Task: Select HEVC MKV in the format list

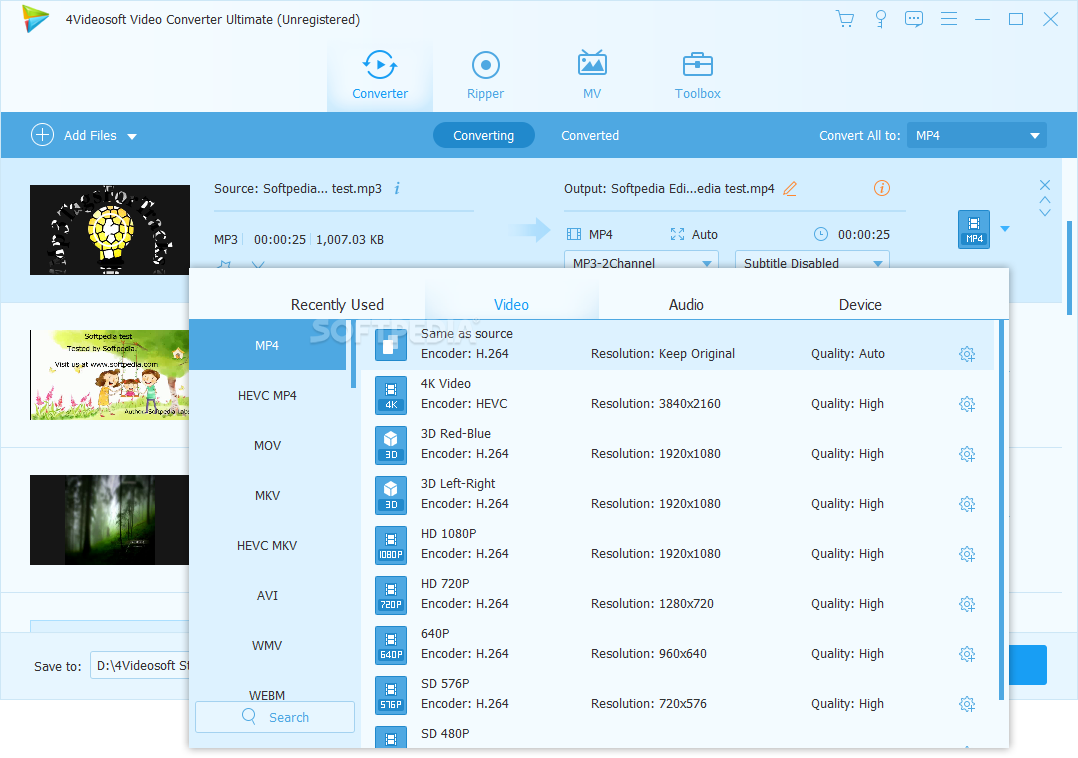Action: point(267,546)
